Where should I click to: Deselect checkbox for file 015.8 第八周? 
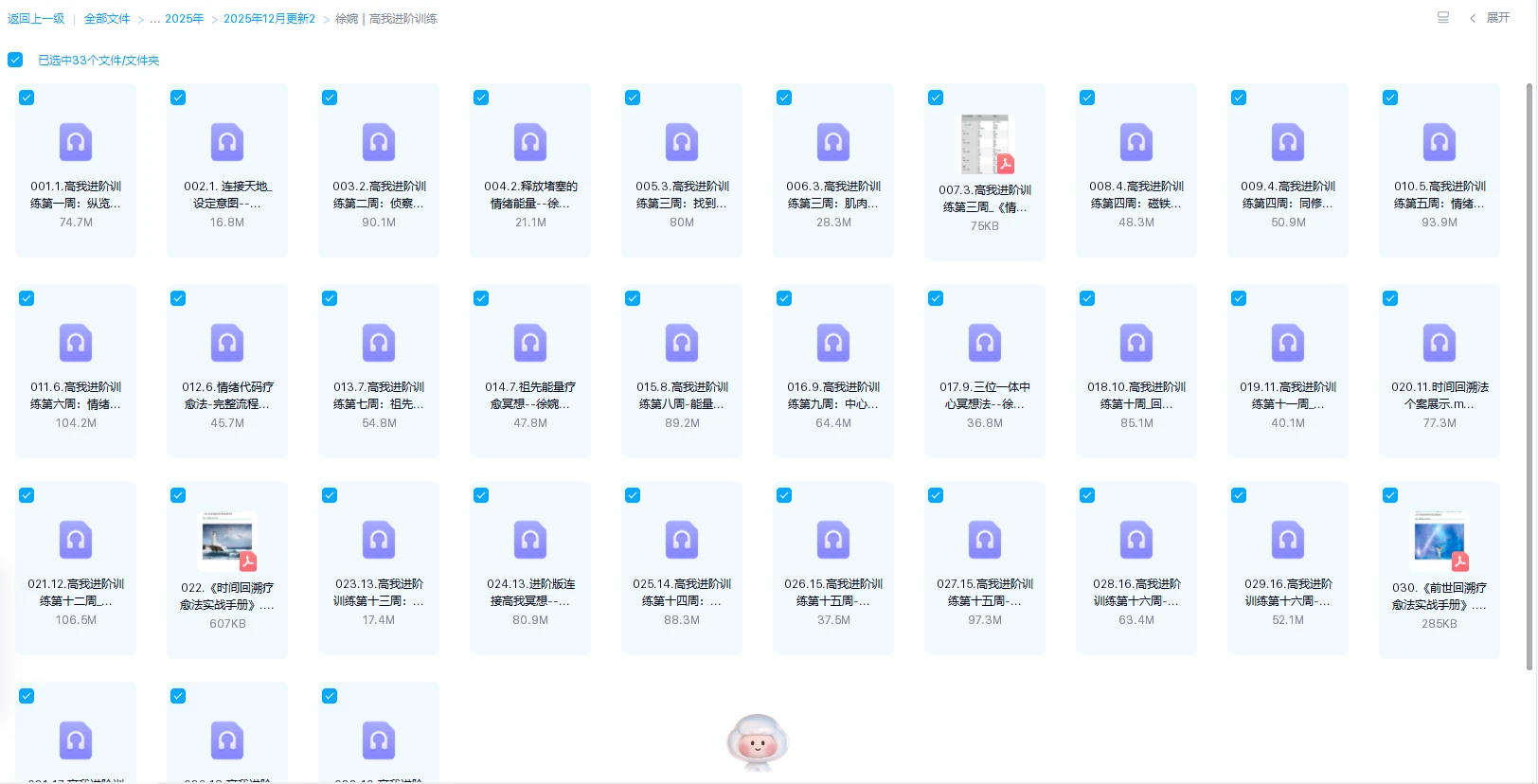[633, 298]
